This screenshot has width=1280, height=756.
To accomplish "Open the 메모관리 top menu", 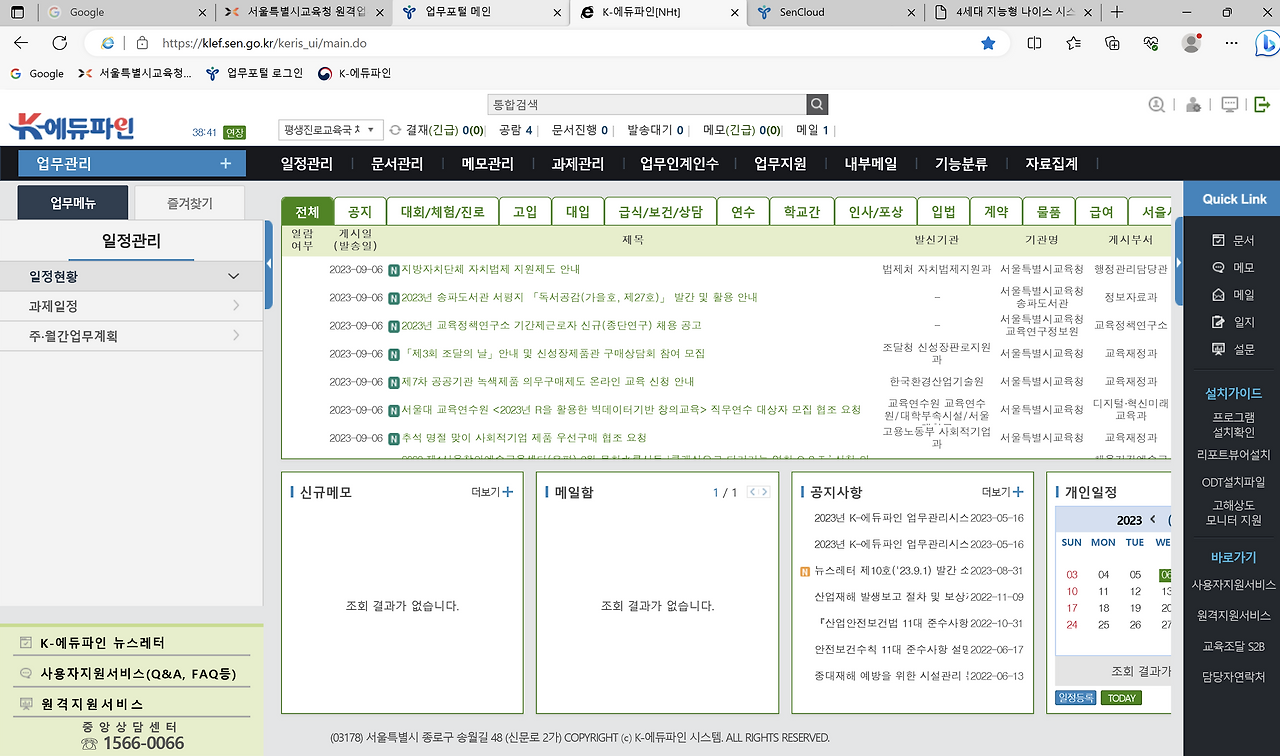I will 488,164.
